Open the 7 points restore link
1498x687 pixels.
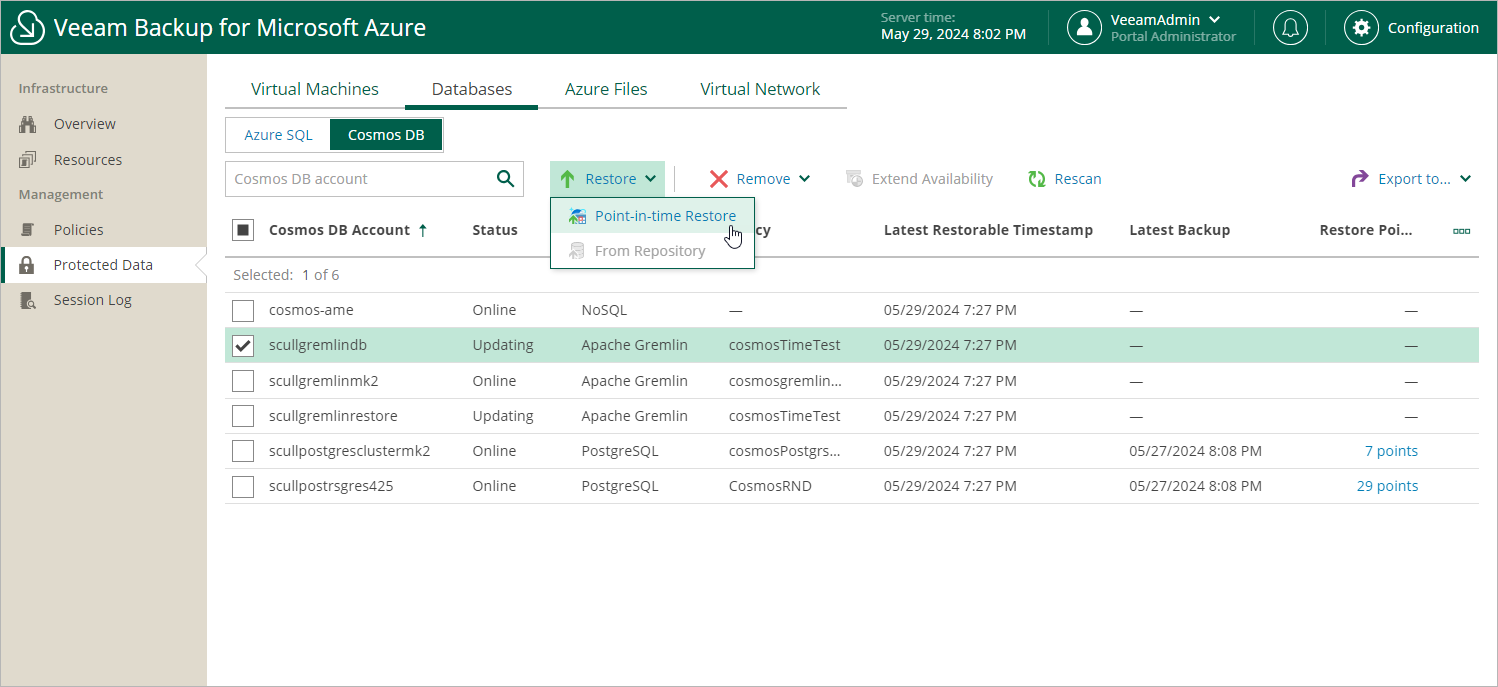(x=1391, y=451)
